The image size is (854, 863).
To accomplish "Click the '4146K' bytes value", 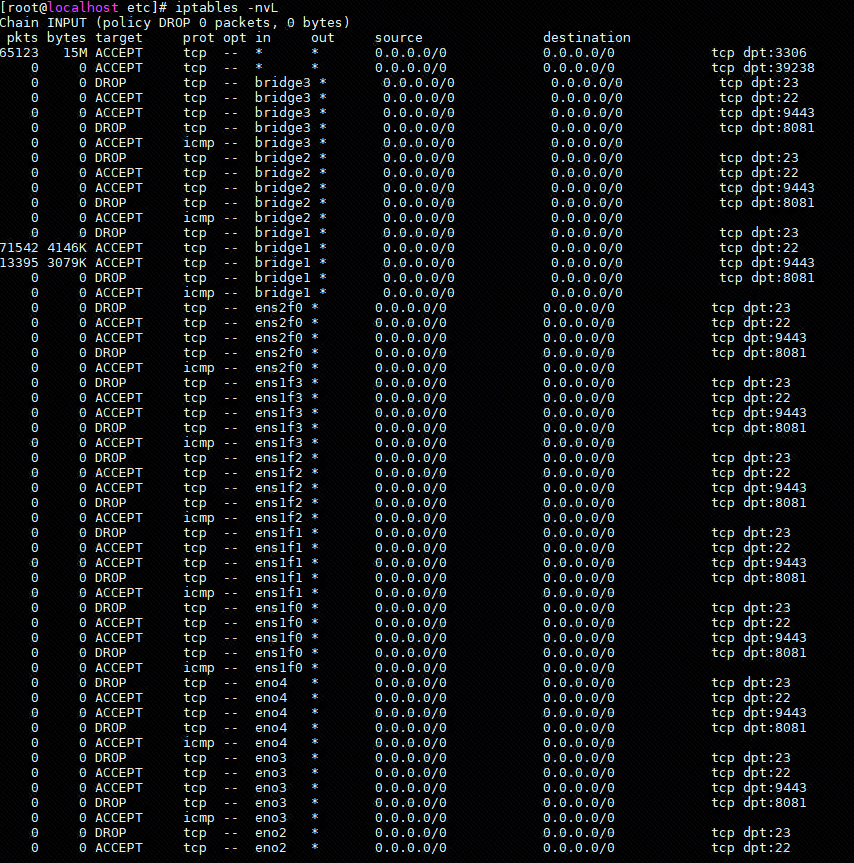I will click(x=67, y=248).
